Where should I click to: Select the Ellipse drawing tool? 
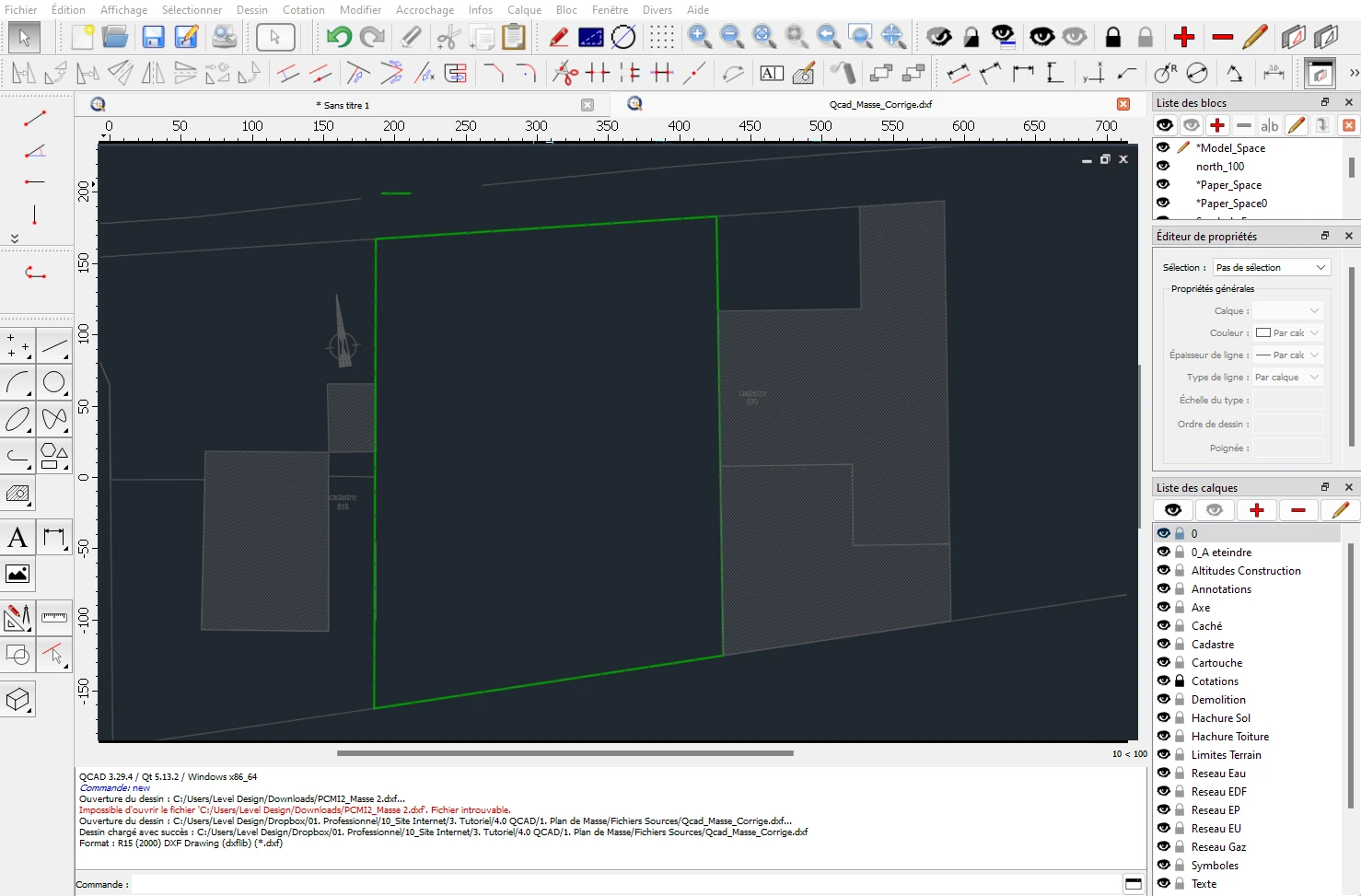click(17, 419)
